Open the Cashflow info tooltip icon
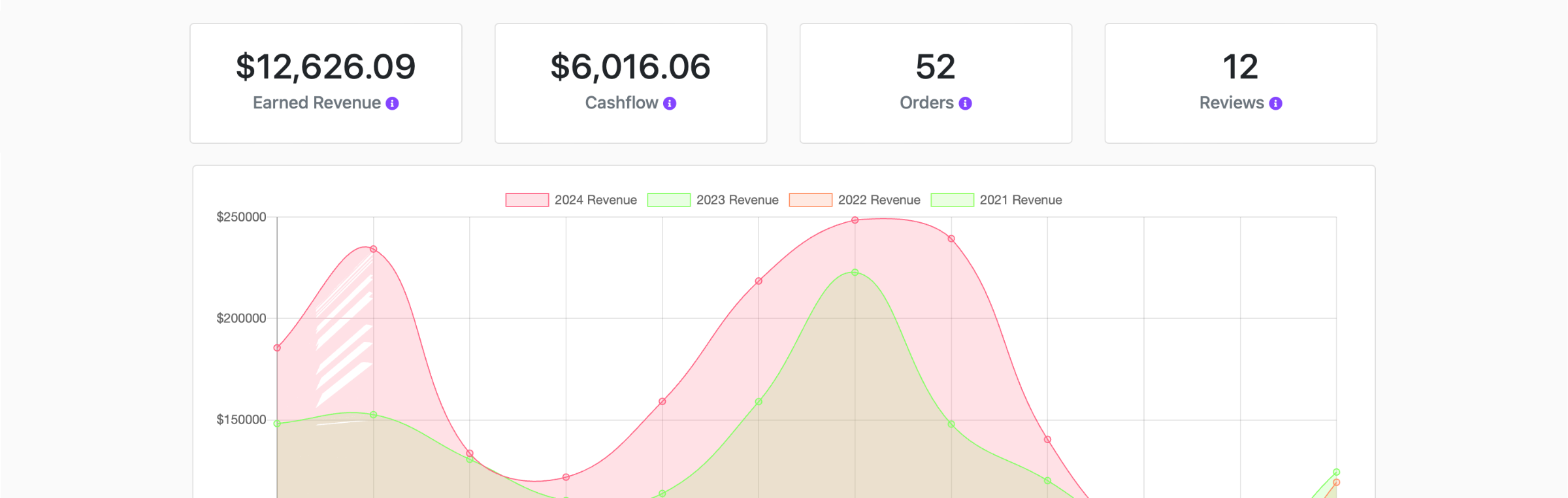Viewport: 1568px width, 498px height. coord(670,103)
